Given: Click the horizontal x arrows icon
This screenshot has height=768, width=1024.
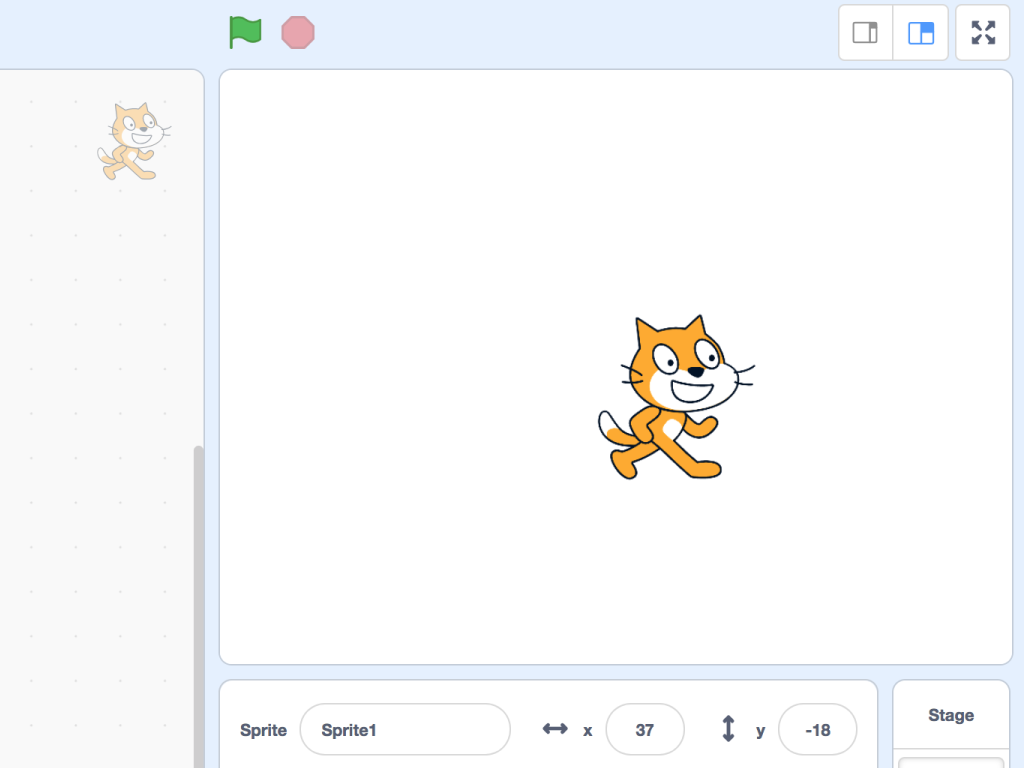Looking at the screenshot, I should pyautogui.click(x=555, y=728).
